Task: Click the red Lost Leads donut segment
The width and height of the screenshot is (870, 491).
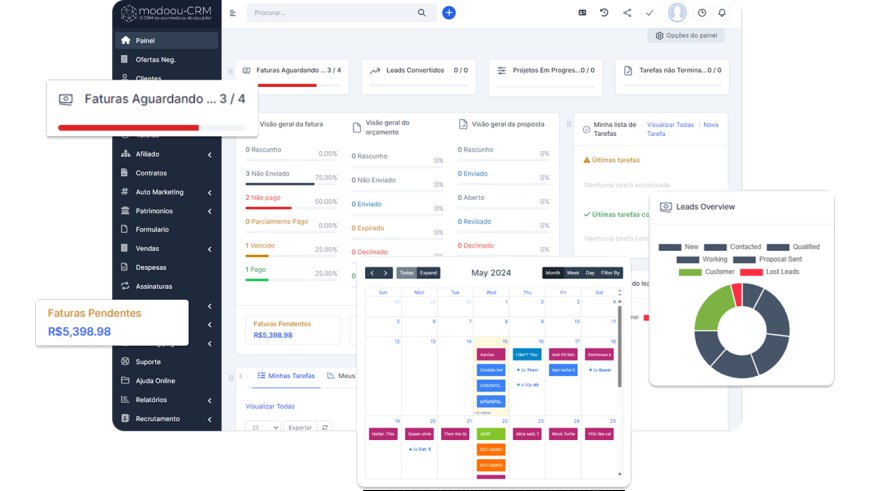Action: point(737,294)
